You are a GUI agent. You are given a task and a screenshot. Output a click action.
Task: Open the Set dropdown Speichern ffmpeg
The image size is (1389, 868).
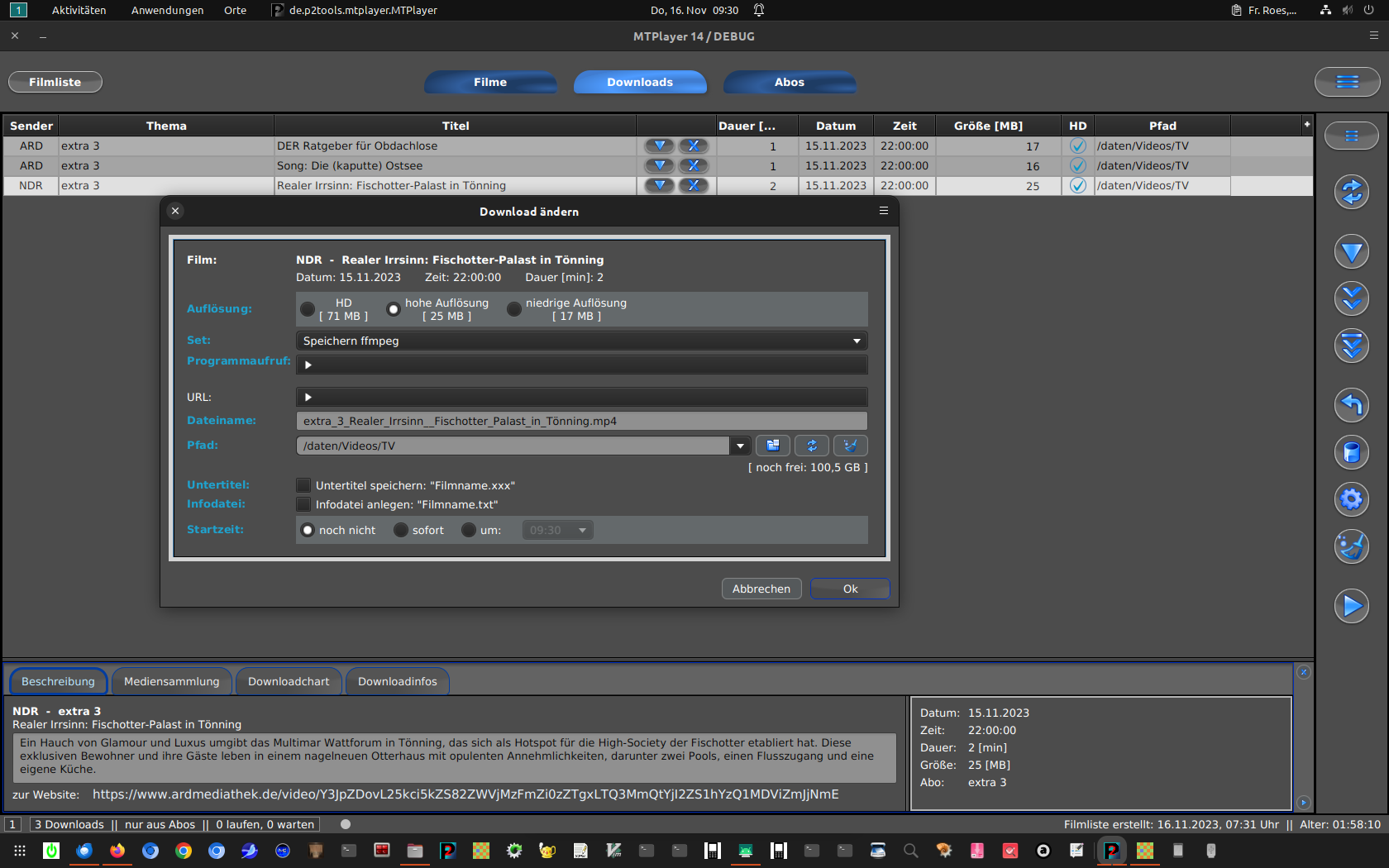coord(582,341)
